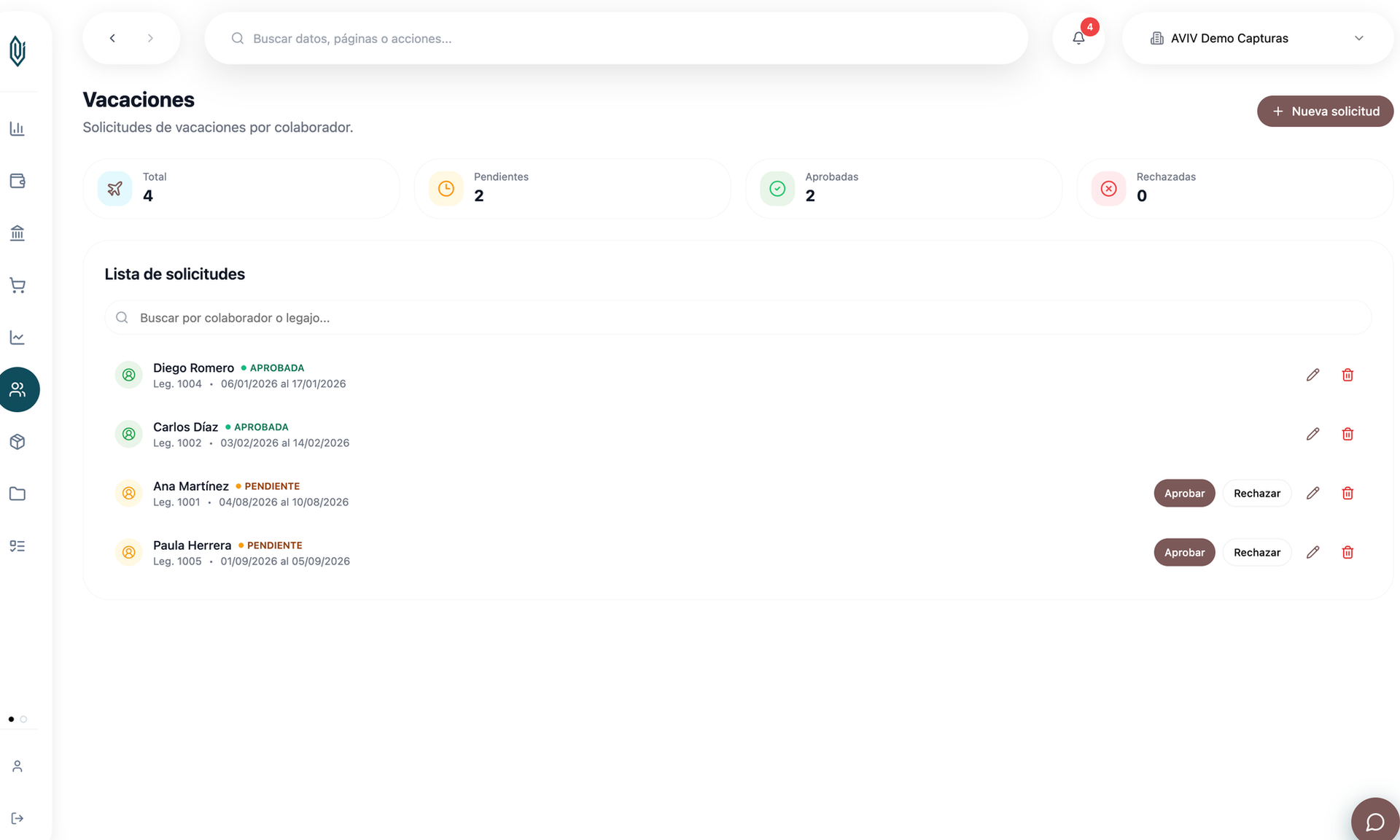Open the notifications bell
This screenshot has width=1400, height=840.
1078,38
